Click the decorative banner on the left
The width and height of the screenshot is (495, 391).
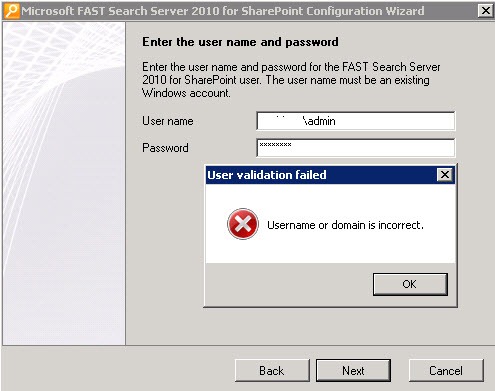64,183
